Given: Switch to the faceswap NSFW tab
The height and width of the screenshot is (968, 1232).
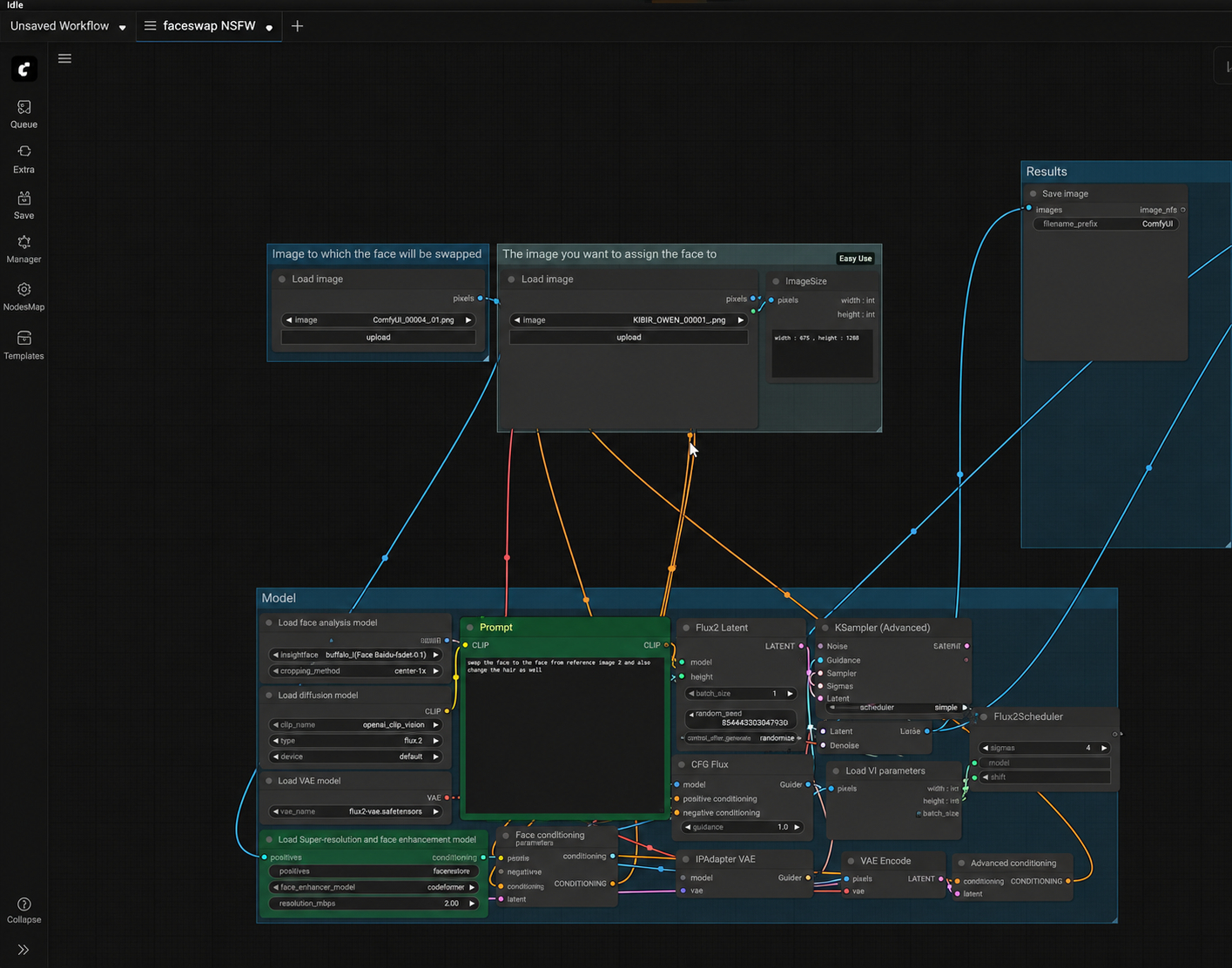Looking at the screenshot, I should coord(209,26).
